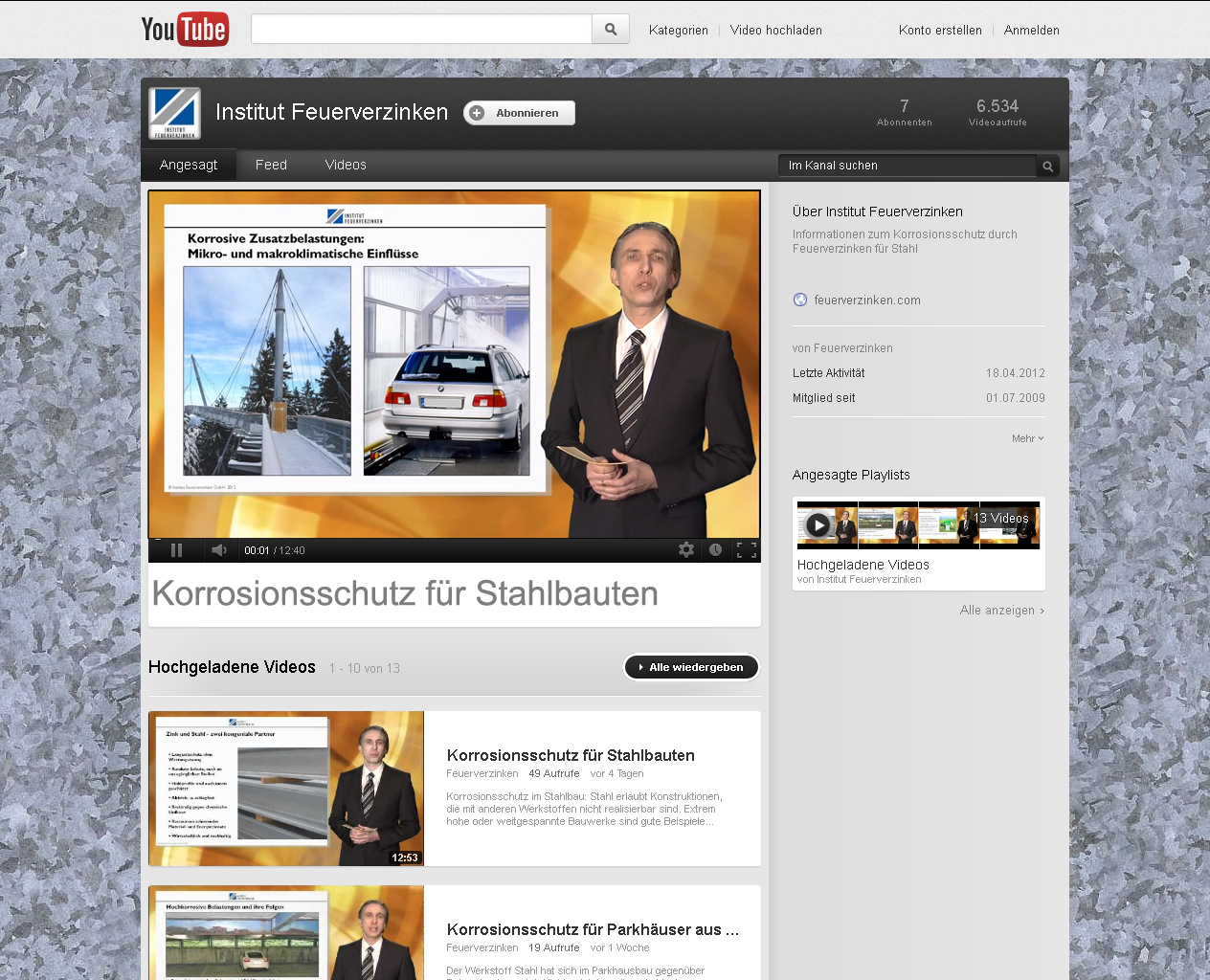The image size is (1210, 980).
Task: Open Korrosionsschutz für Stahlbauten list thumbnail
Action: [286, 789]
